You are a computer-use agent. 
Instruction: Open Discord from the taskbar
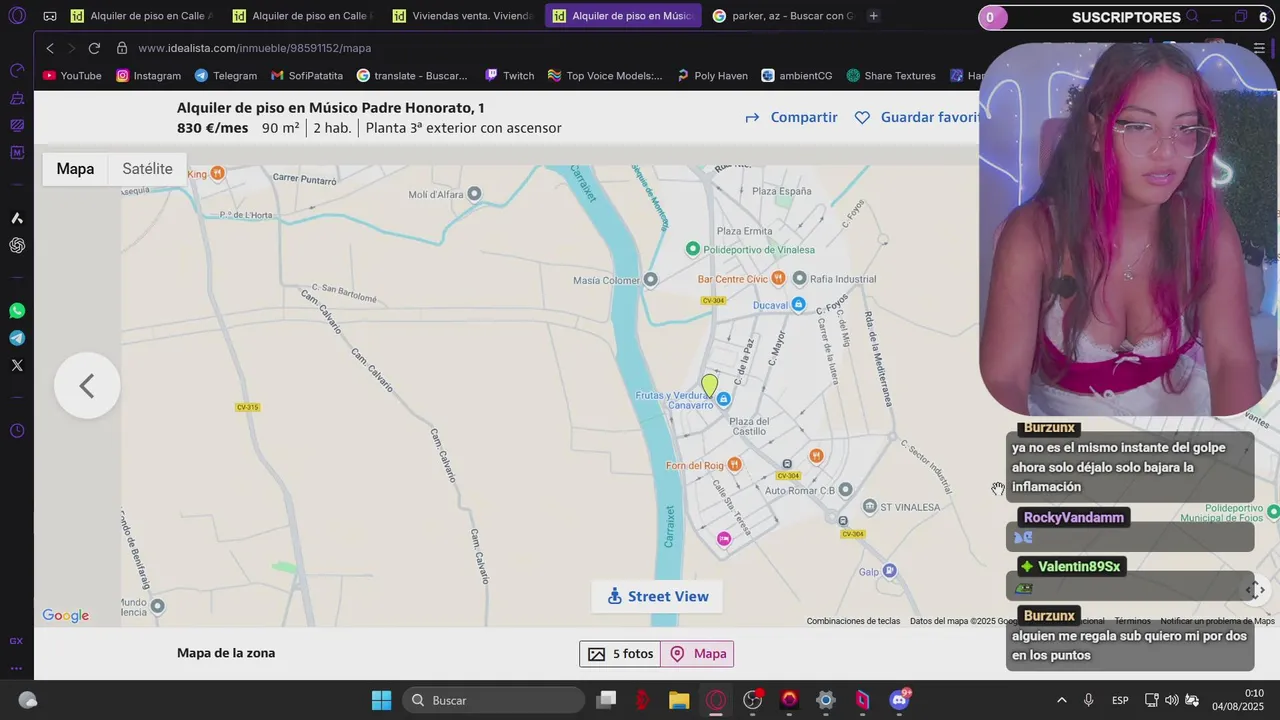point(899,700)
